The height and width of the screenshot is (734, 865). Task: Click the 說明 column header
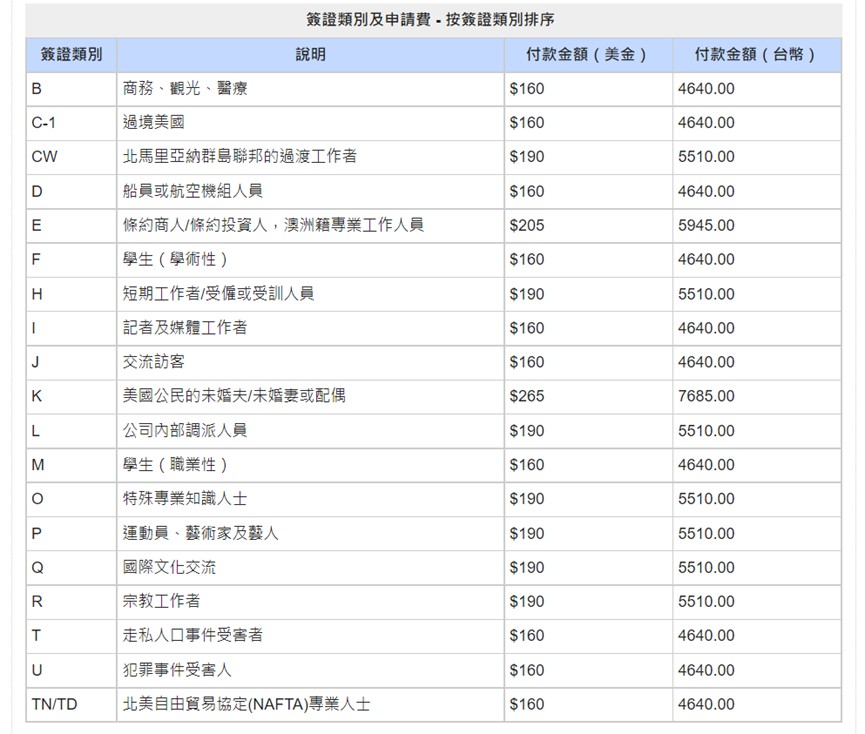(x=310, y=55)
